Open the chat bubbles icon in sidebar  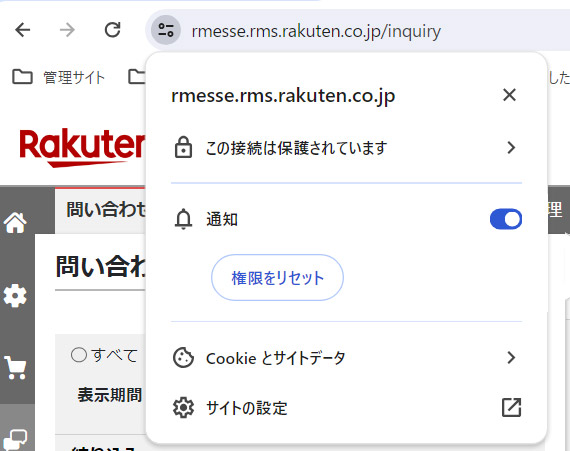(x=16, y=440)
